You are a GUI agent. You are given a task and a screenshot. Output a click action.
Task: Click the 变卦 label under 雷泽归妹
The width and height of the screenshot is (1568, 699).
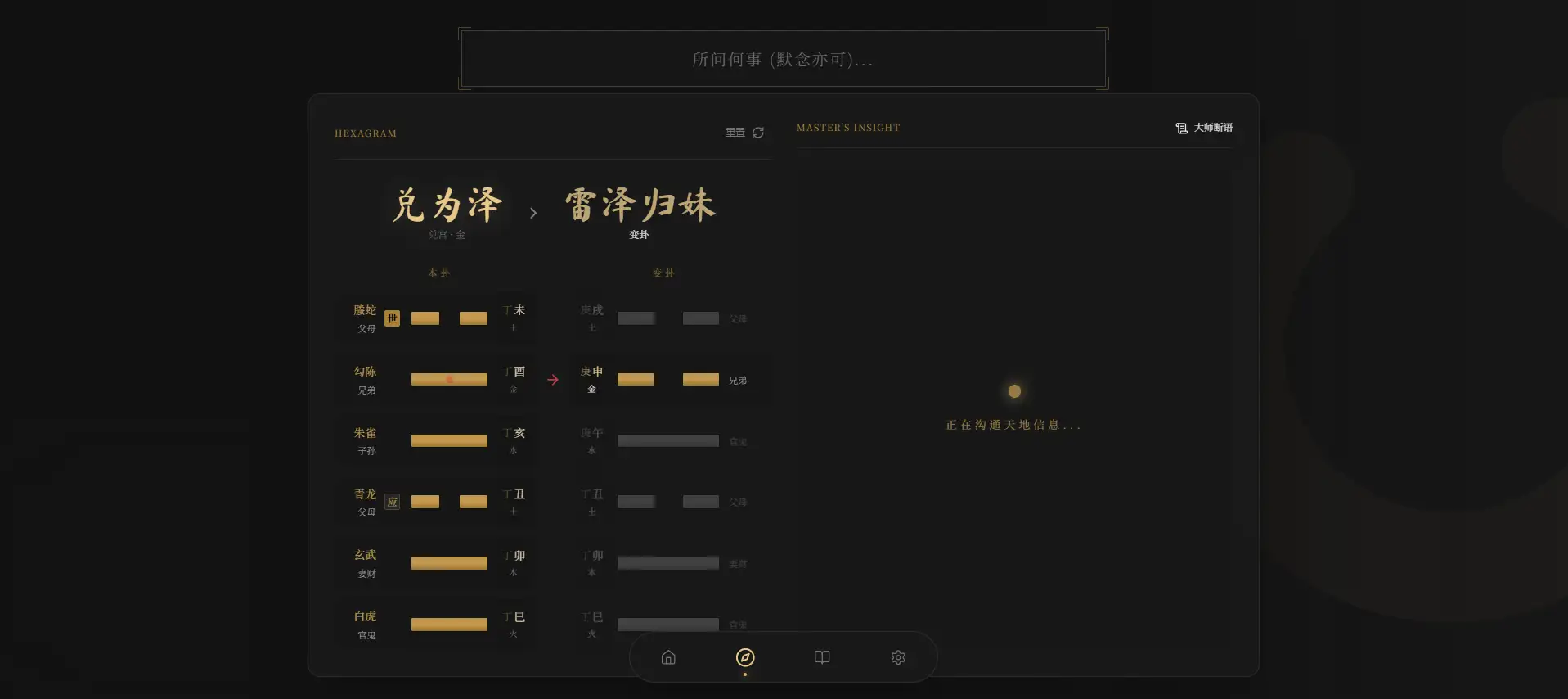[x=639, y=235]
